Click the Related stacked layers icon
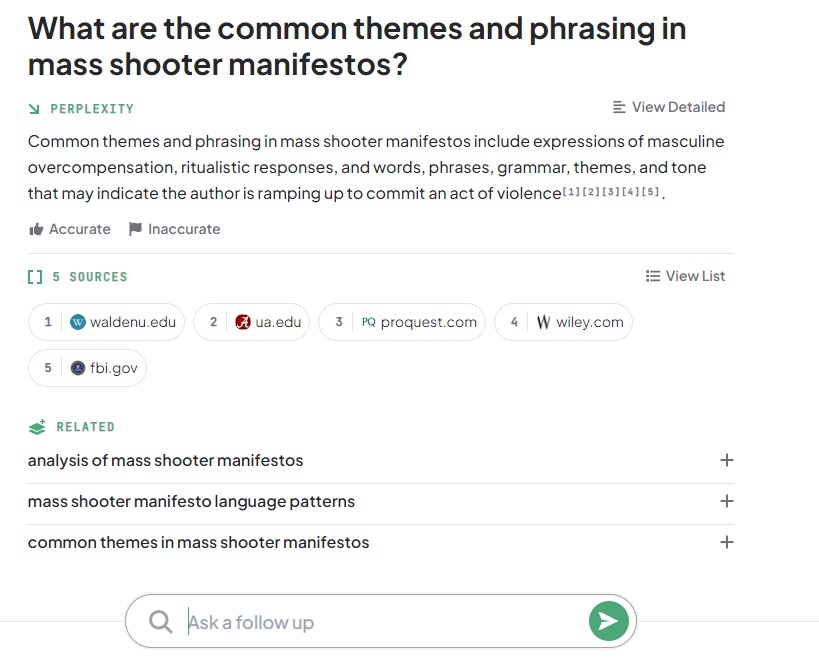Viewport: 819px width, 668px height. click(x=37, y=427)
